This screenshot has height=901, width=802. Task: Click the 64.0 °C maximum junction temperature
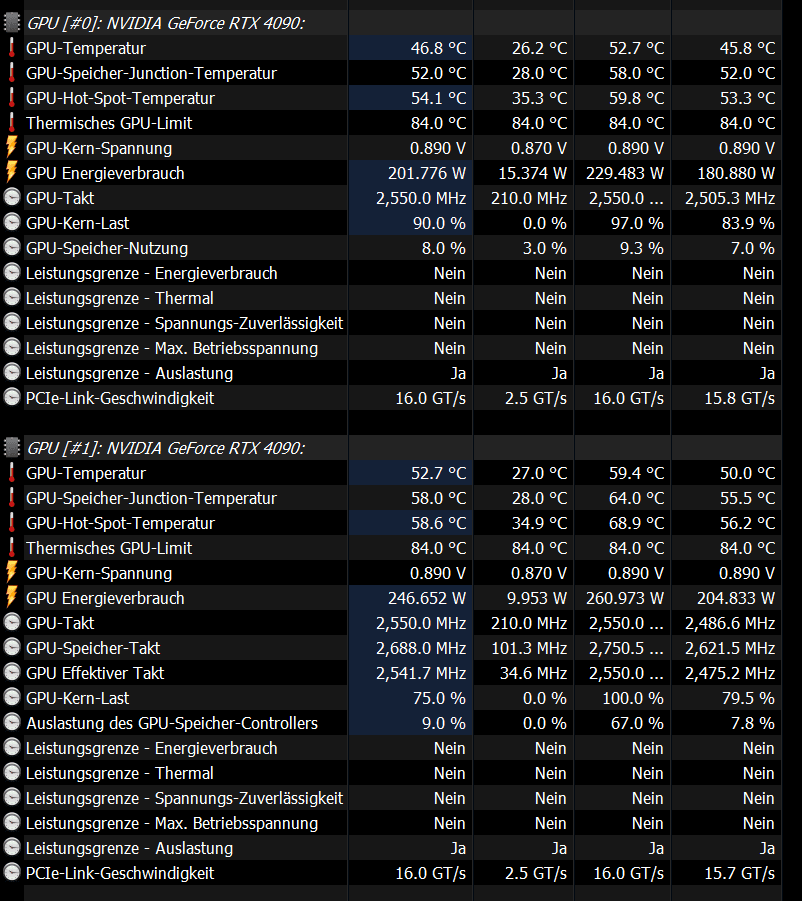point(637,498)
